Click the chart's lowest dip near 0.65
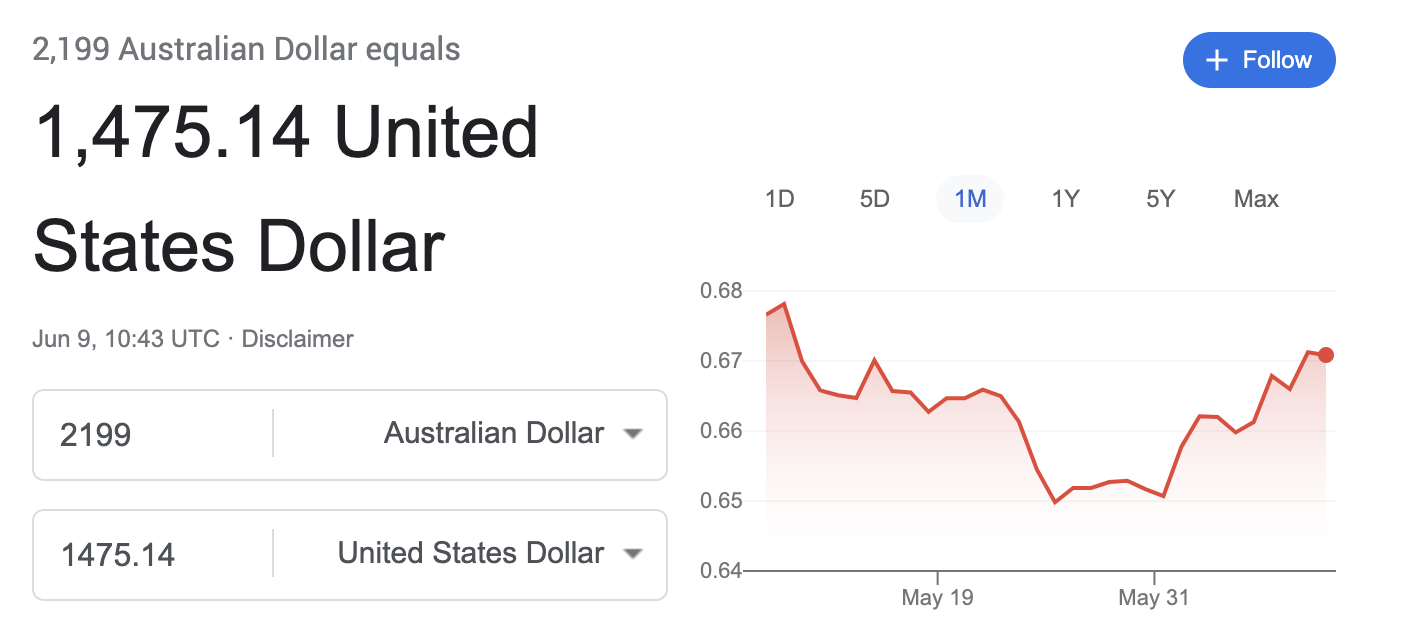This screenshot has height=630, width=1406. click(1055, 501)
